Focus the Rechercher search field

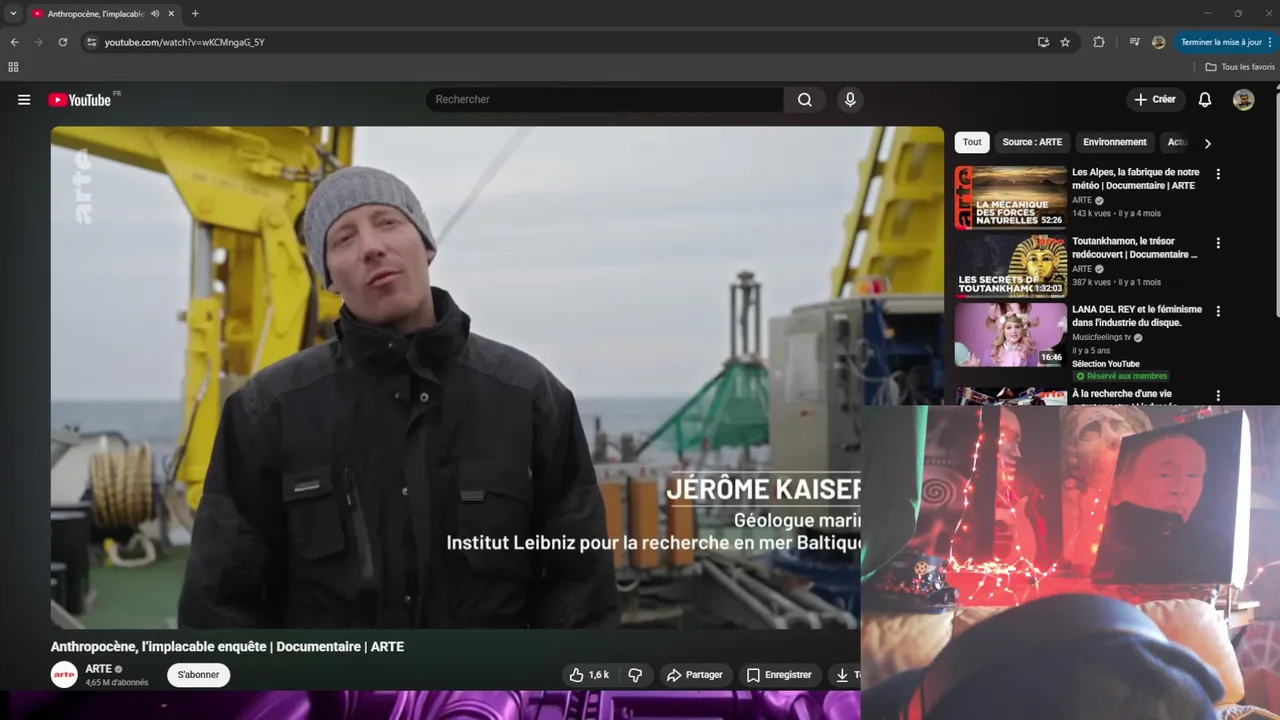point(605,100)
